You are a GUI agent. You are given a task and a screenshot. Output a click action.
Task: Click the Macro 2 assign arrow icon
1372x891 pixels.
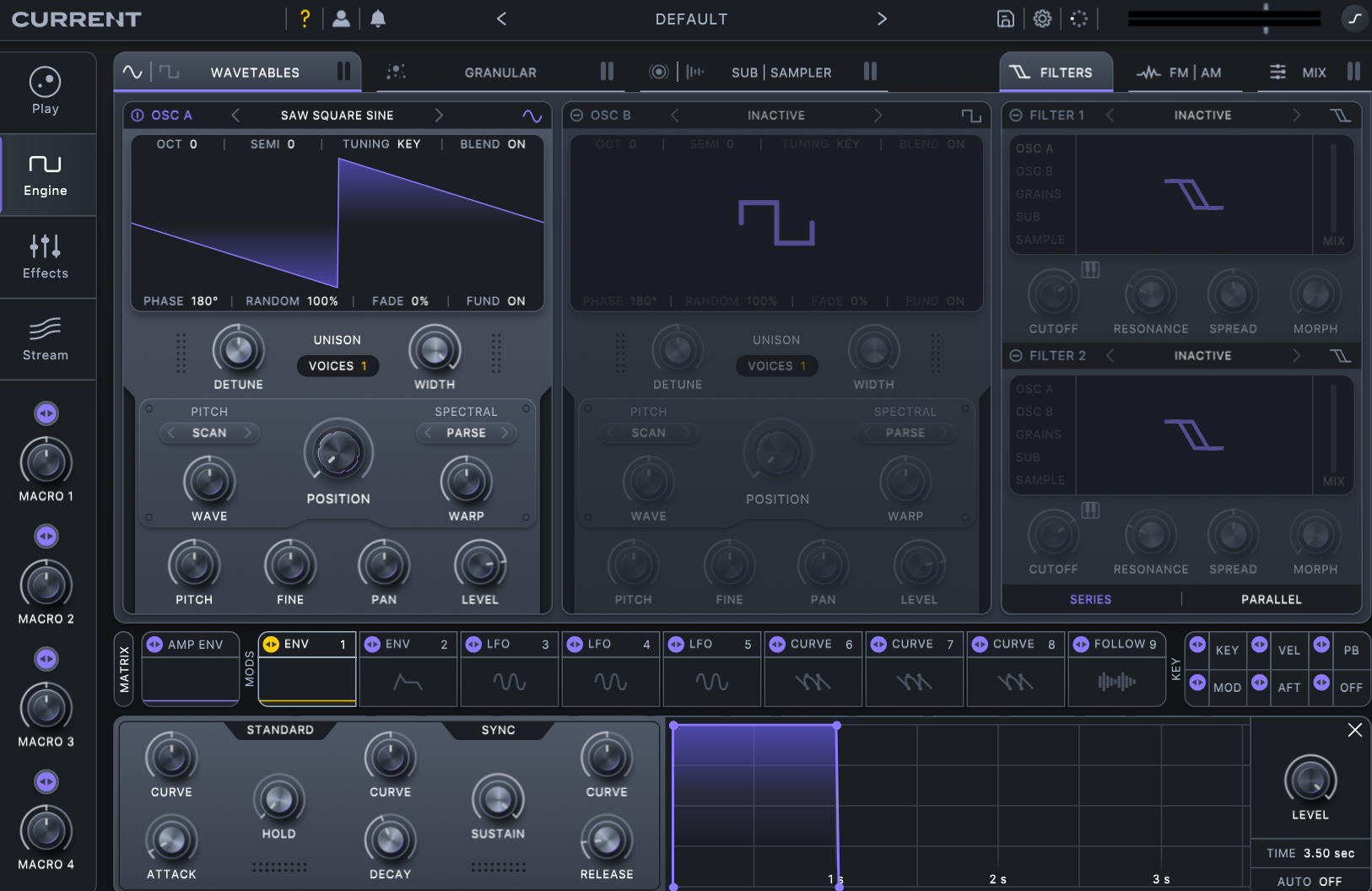pyautogui.click(x=46, y=536)
